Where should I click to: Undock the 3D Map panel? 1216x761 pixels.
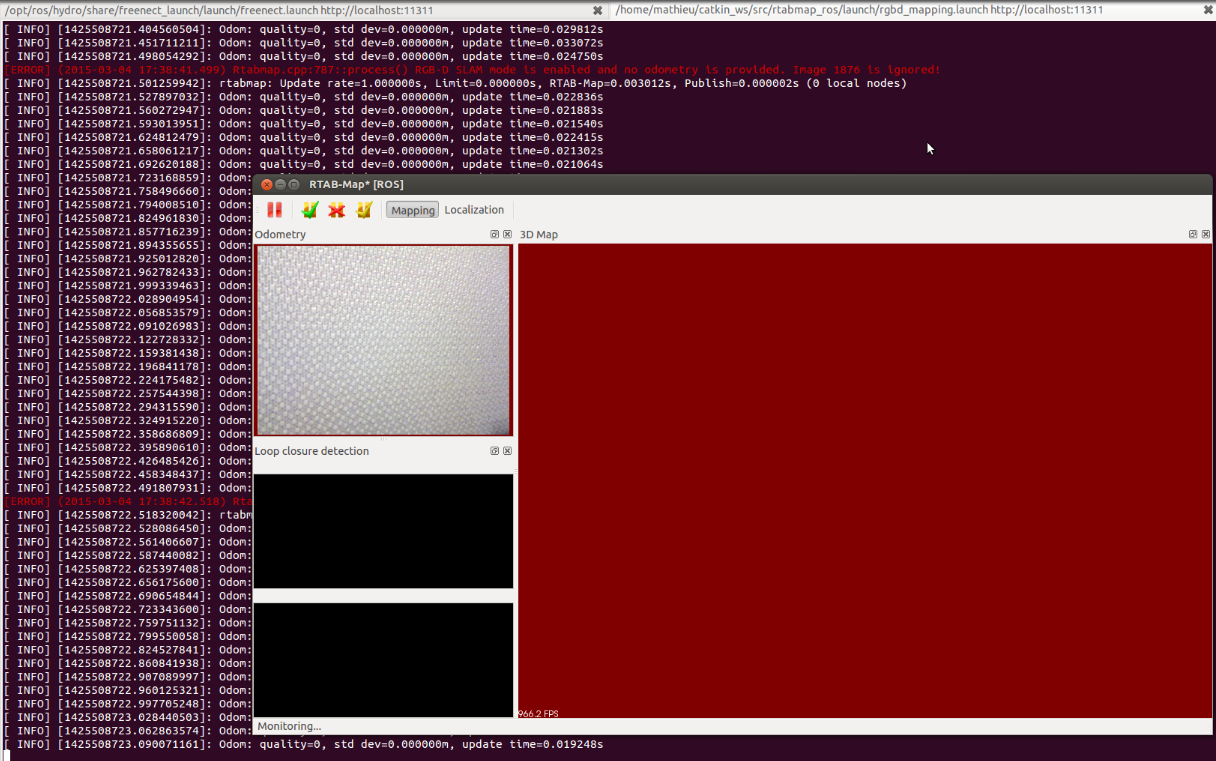pyautogui.click(x=1193, y=234)
